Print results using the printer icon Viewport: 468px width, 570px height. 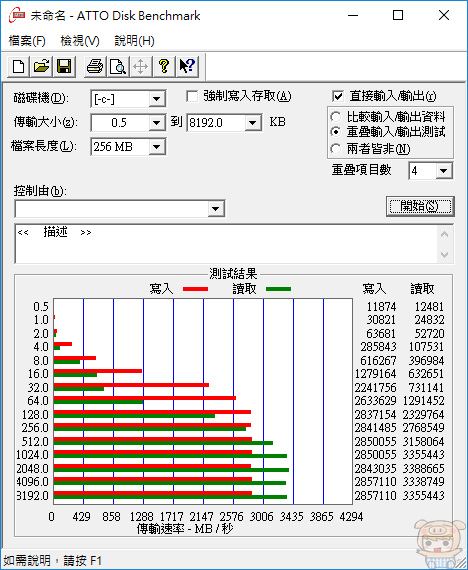pos(95,67)
